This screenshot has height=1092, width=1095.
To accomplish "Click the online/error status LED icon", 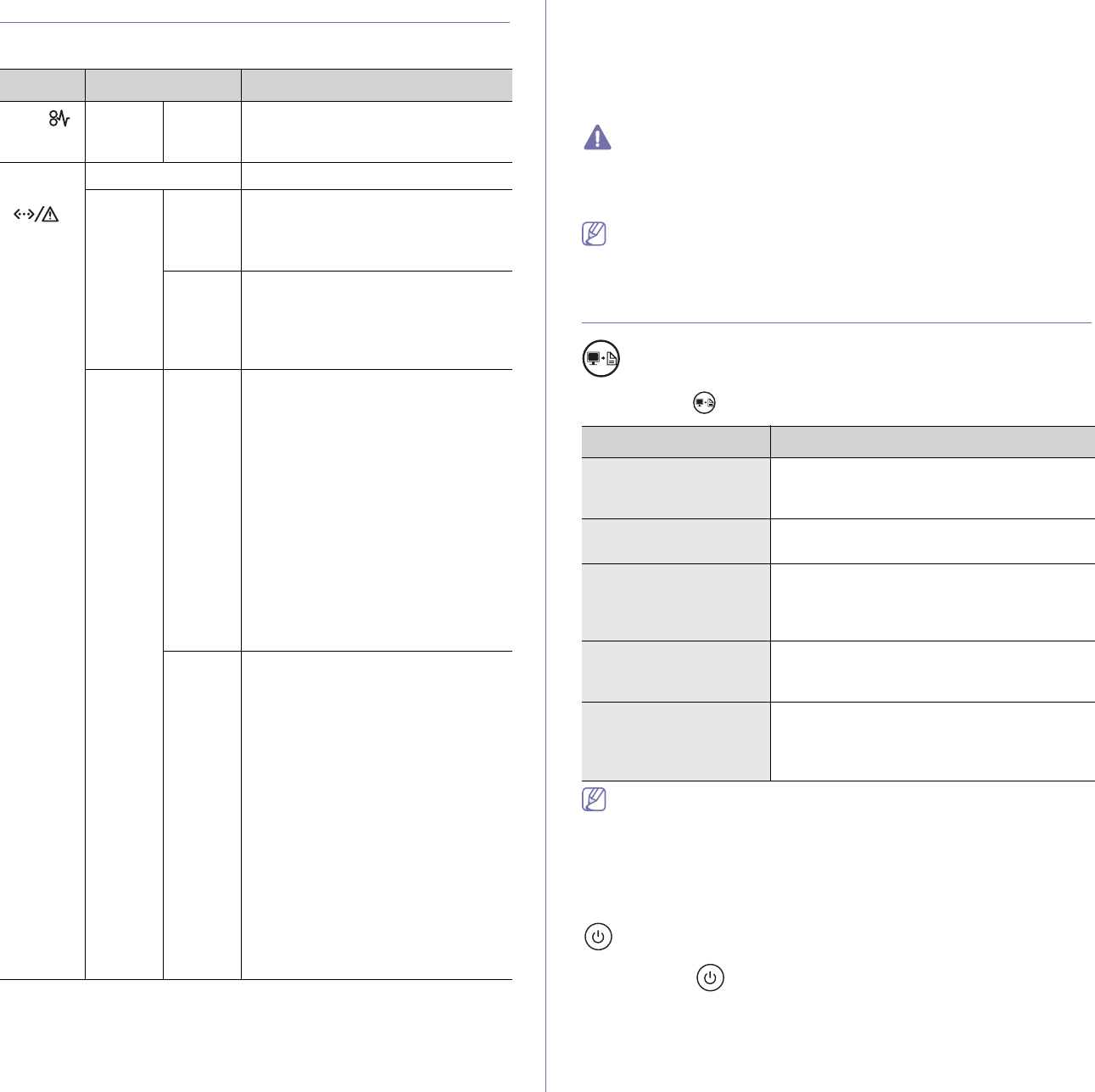I will pyautogui.click(x=36, y=216).
